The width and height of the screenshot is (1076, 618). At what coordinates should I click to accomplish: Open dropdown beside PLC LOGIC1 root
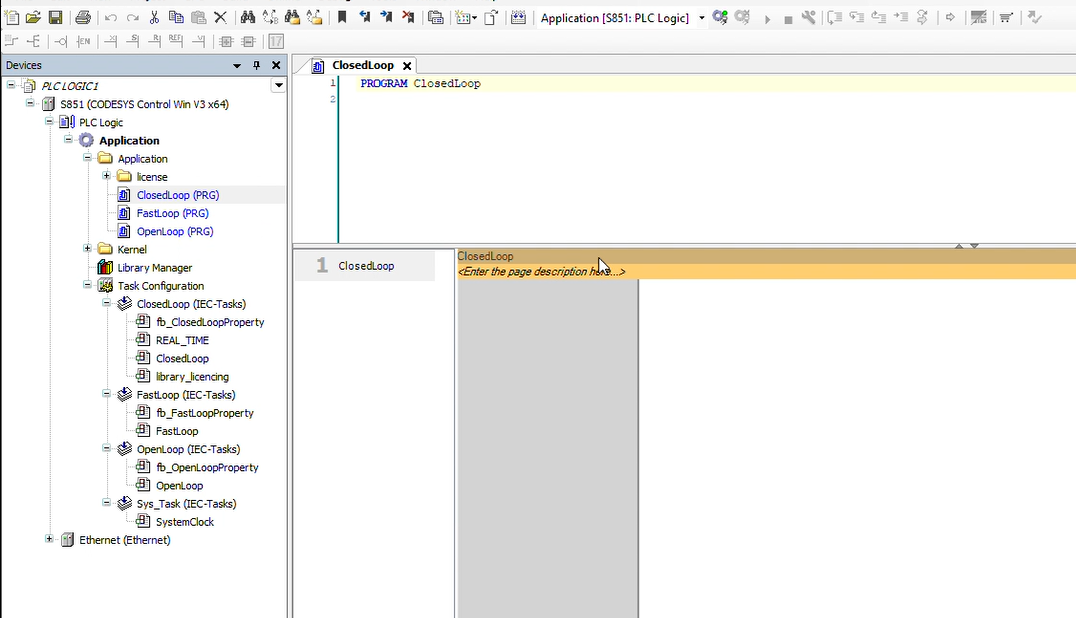278,86
